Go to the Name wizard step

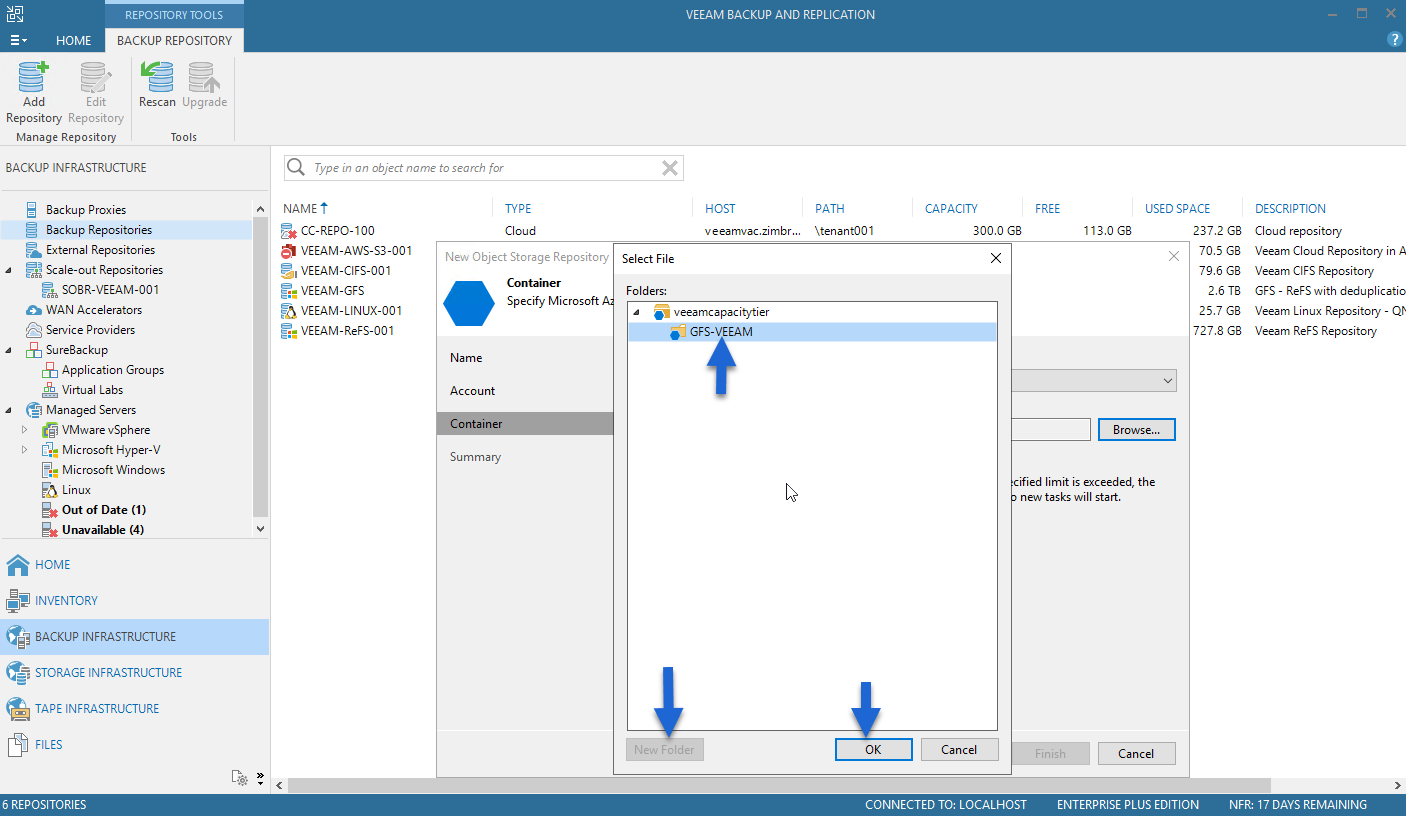(x=466, y=358)
